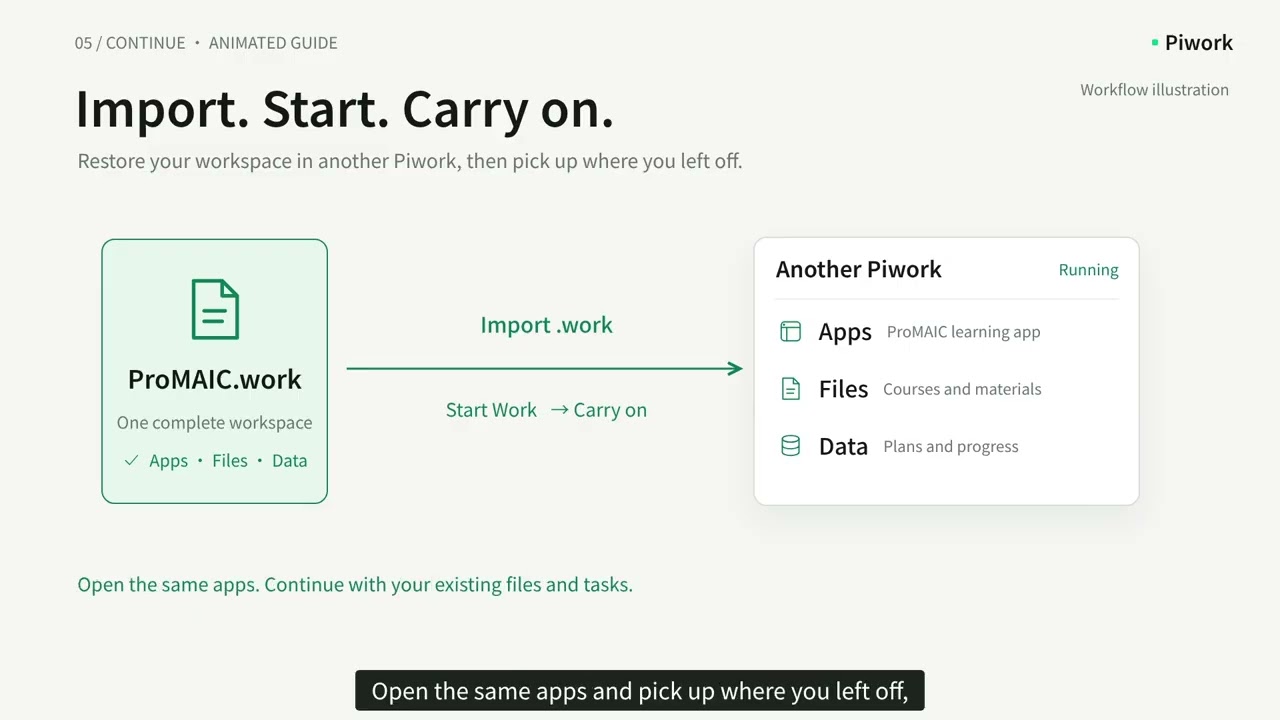The width and height of the screenshot is (1280, 720).
Task: Click "Files" in the ProMAIC.work card checklist
Action: tap(230, 461)
